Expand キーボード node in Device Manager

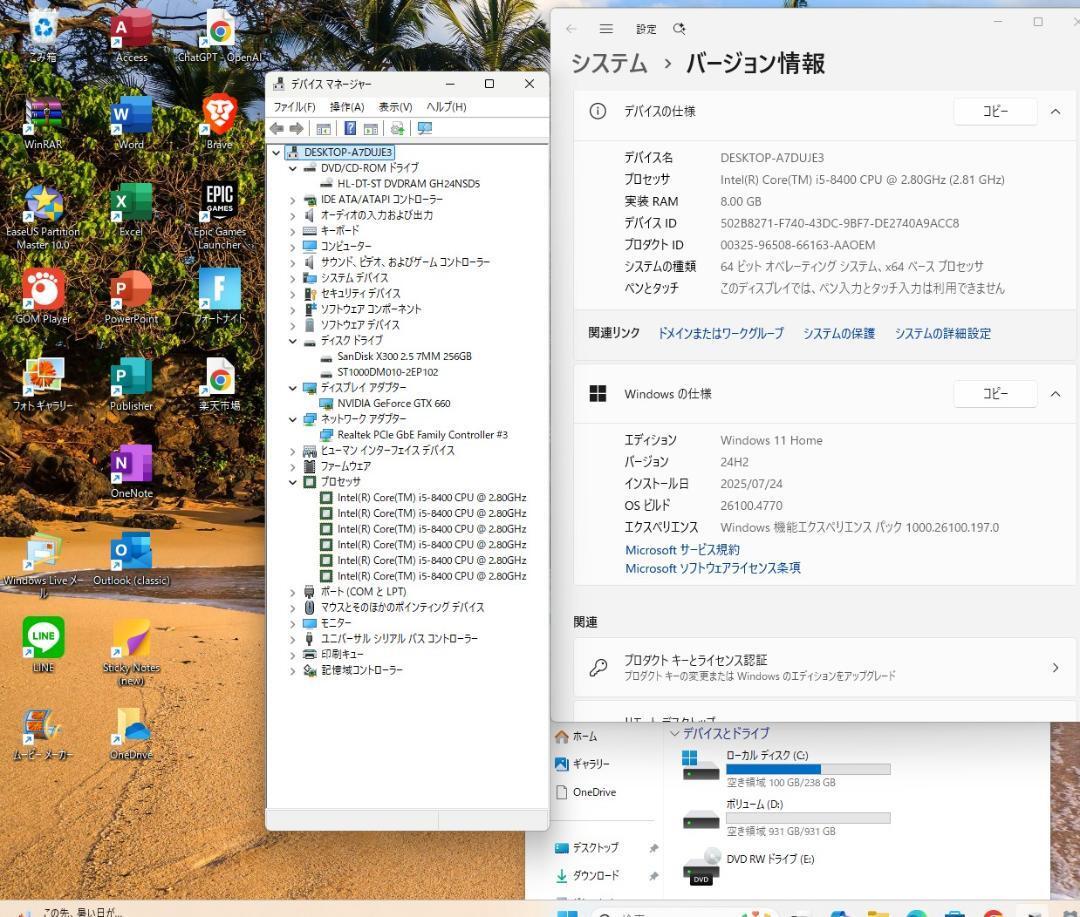[x=292, y=231]
